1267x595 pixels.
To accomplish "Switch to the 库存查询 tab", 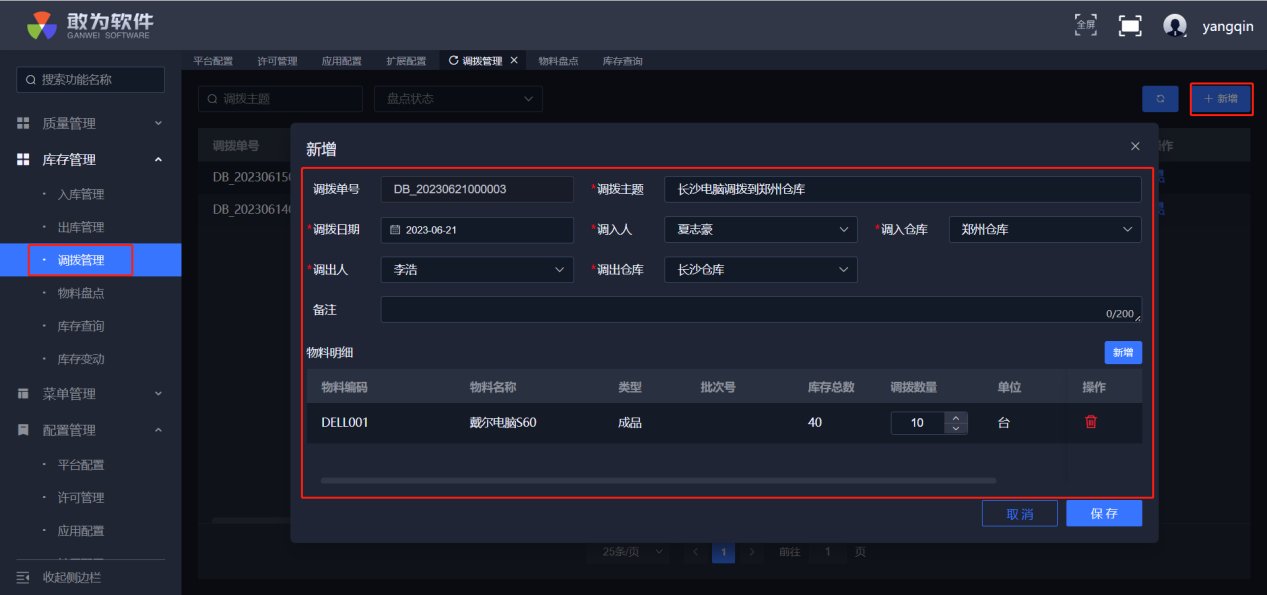I will [622, 61].
